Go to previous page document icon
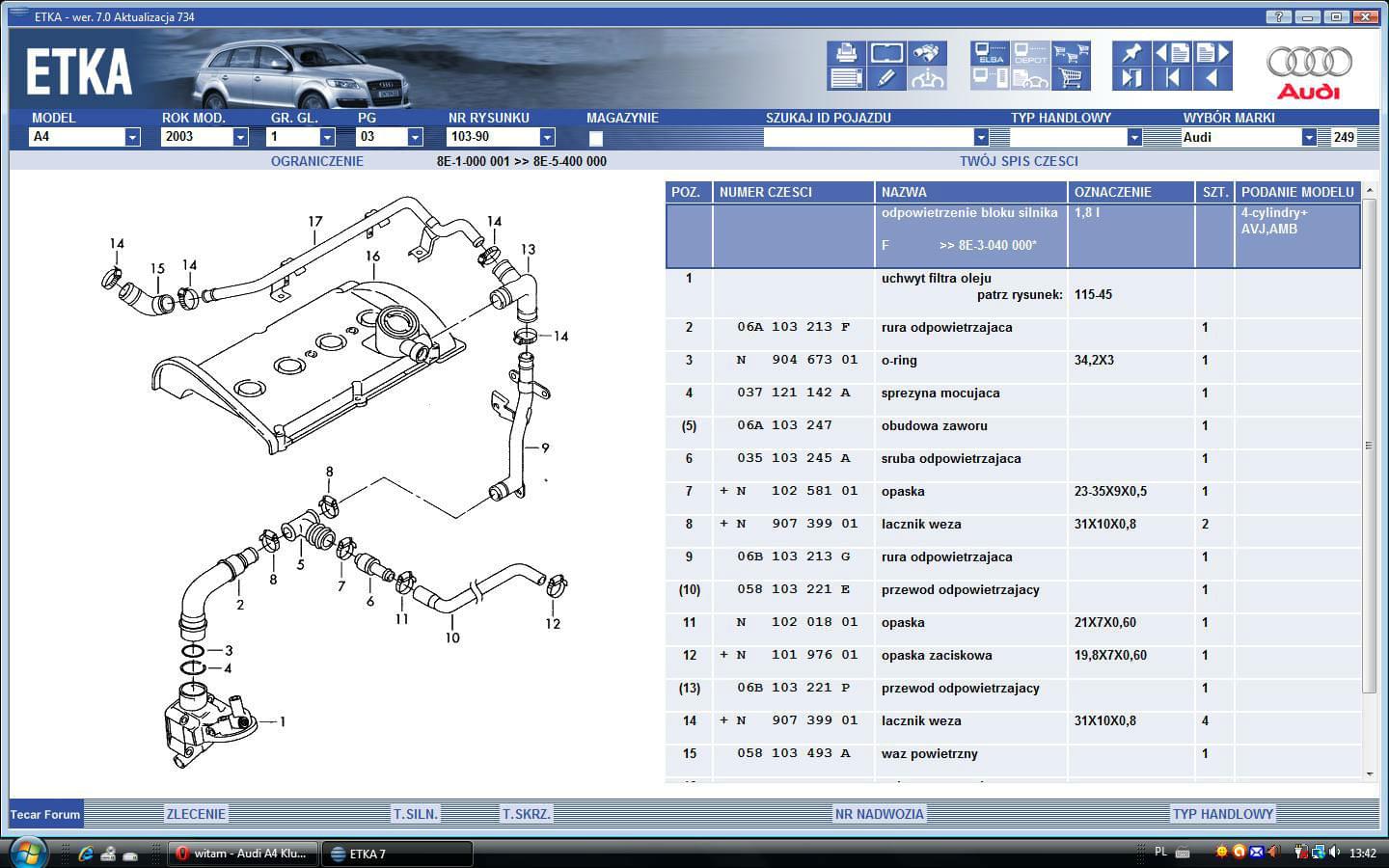Screen dimensions: 1389x868 coord(1172,52)
